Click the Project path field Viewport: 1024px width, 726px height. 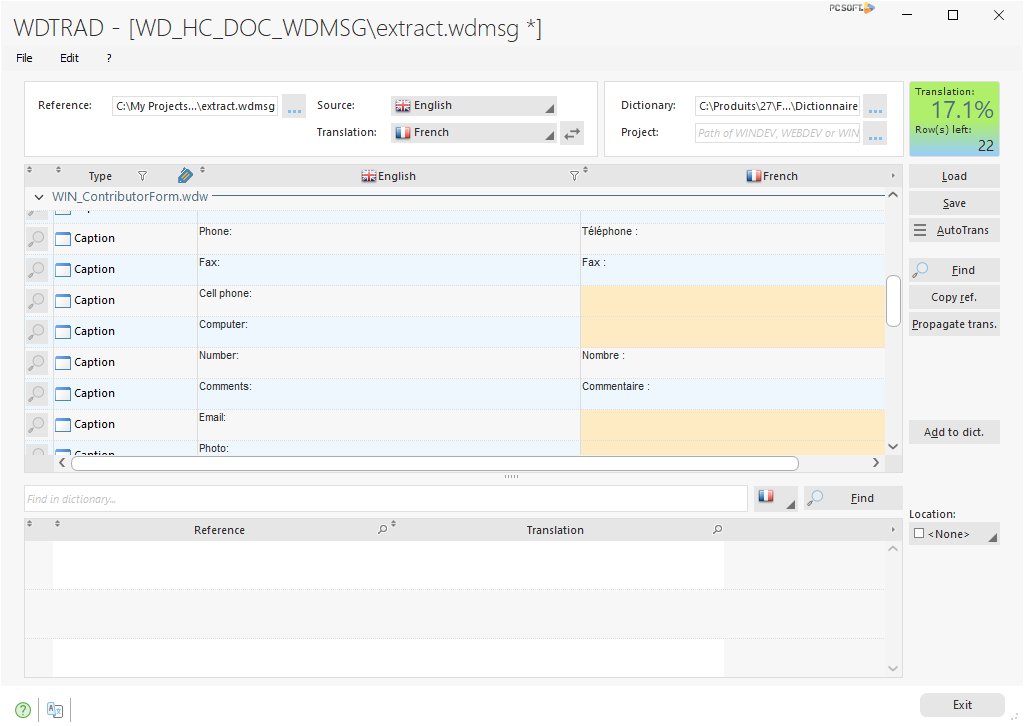(777, 133)
